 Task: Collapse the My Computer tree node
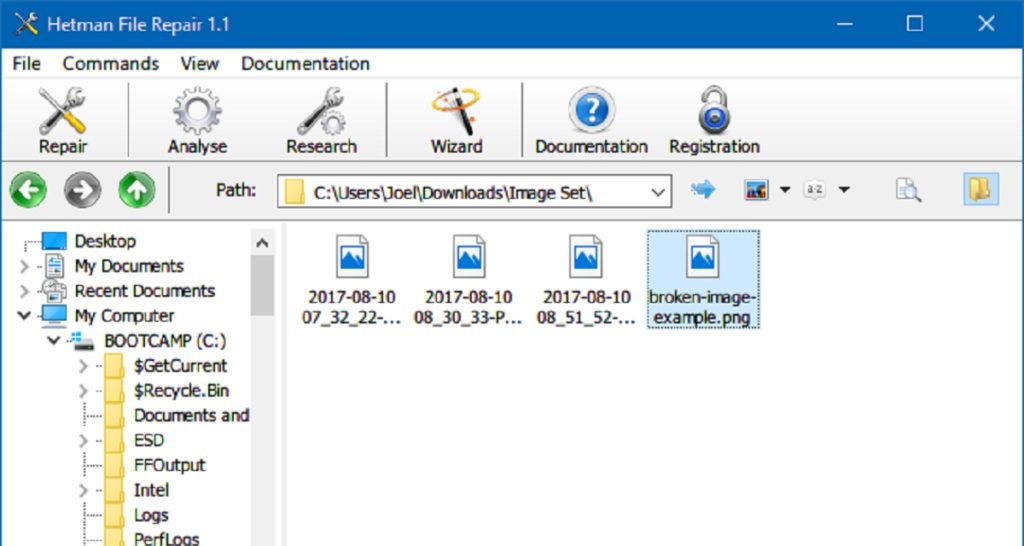[x=25, y=316]
